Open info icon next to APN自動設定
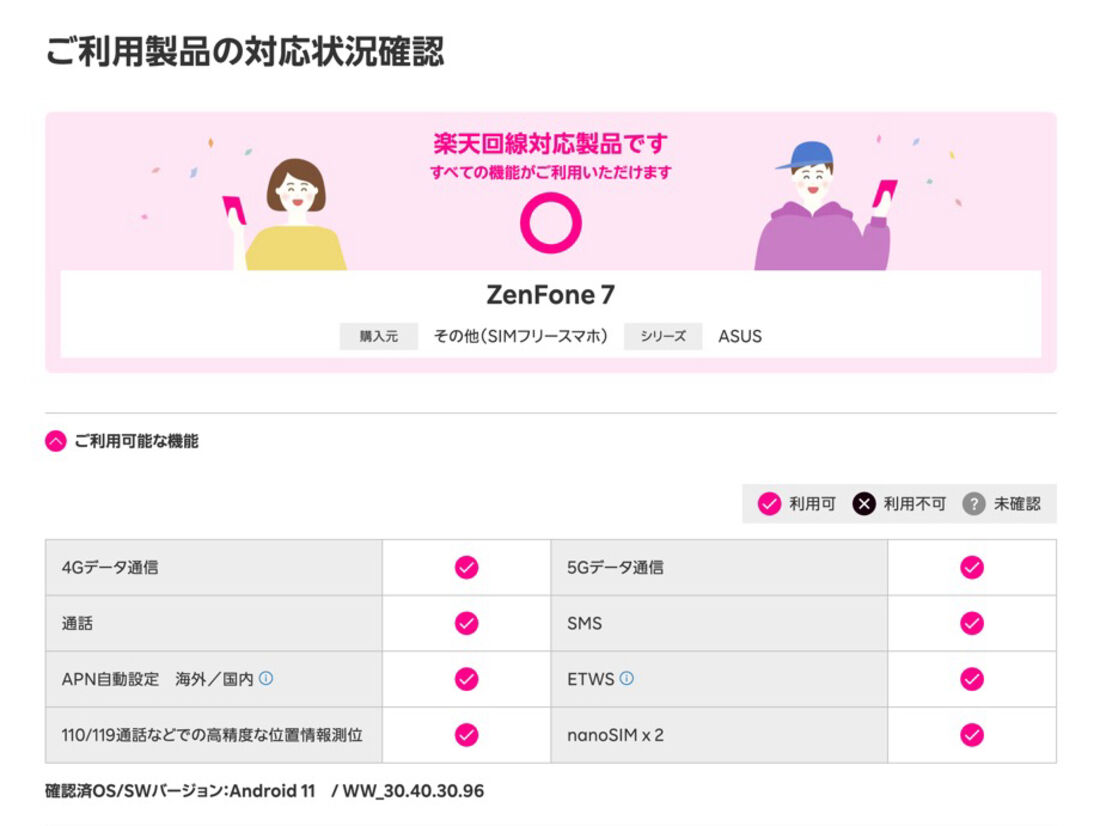 pos(266,678)
